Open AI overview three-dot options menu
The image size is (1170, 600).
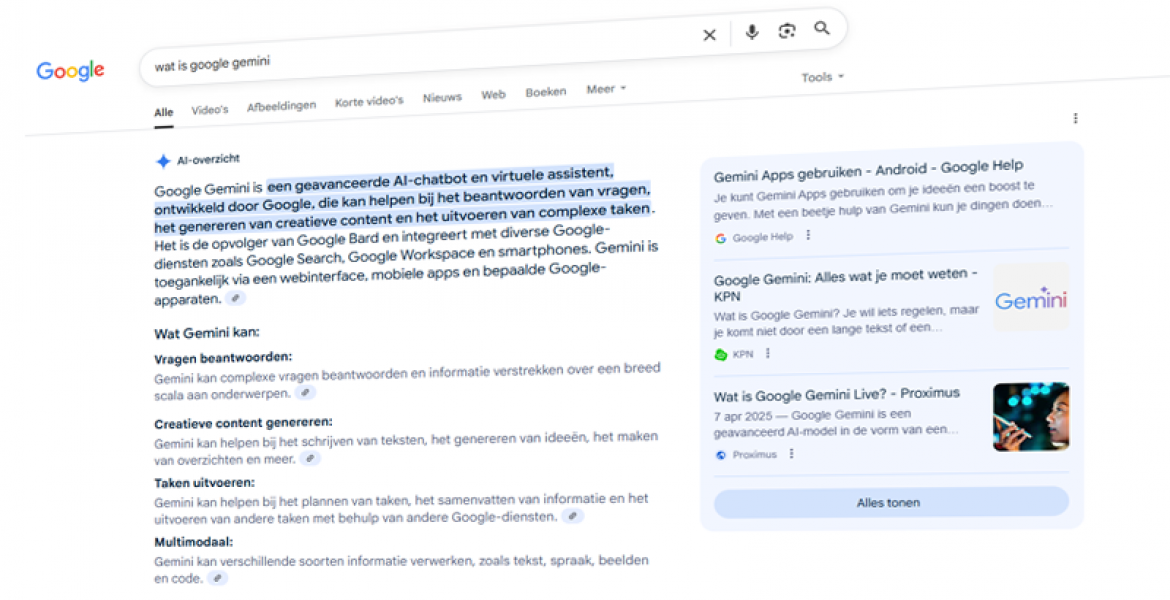1075,118
